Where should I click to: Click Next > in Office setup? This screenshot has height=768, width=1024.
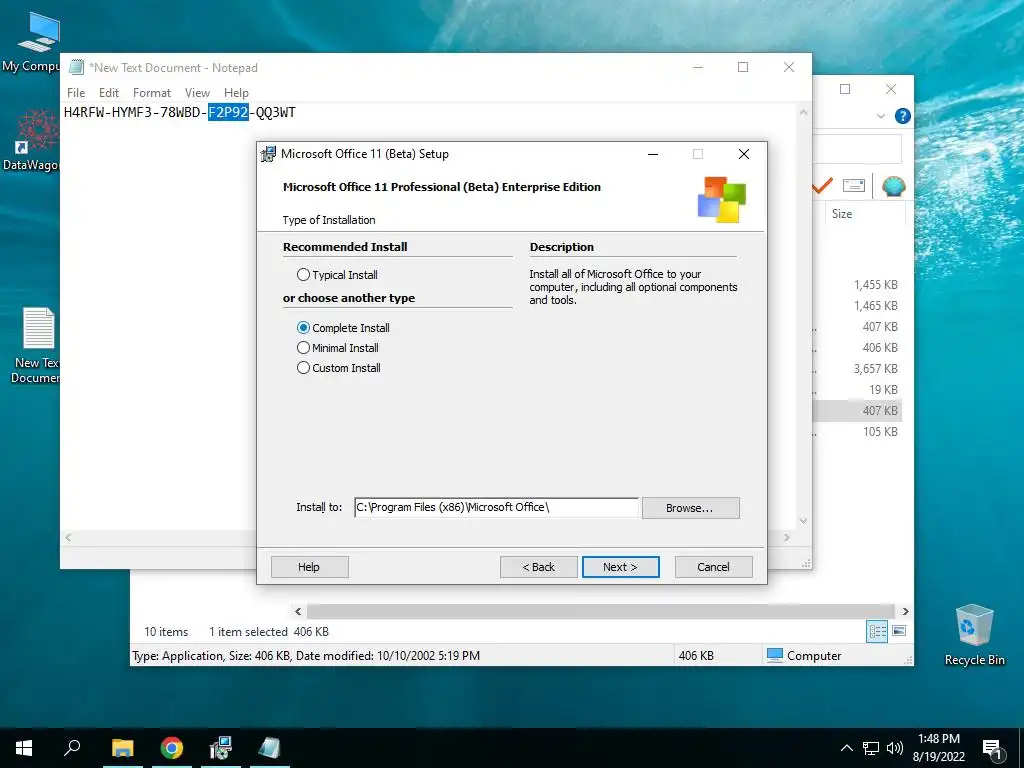pyautogui.click(x=620, y=567)
